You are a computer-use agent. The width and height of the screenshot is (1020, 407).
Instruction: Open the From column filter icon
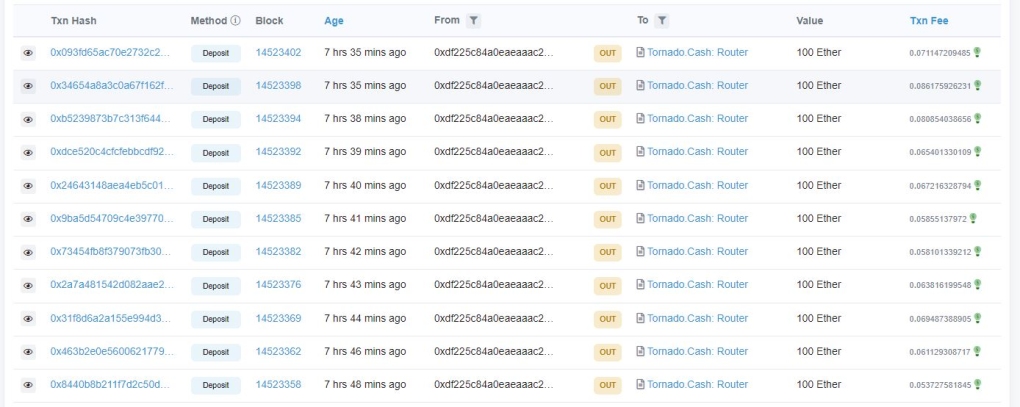click(473, 20)
